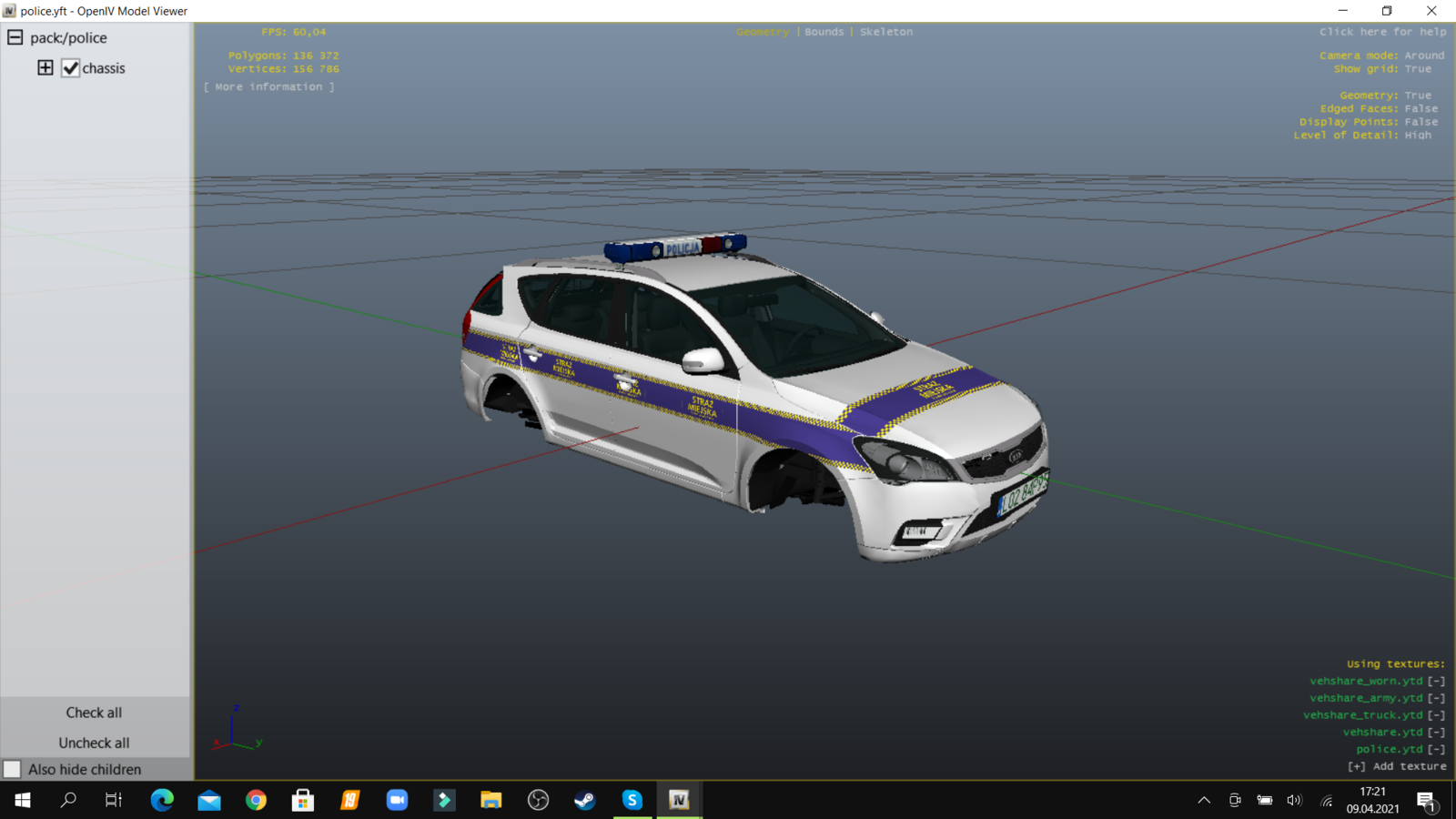
Task: Switch to the Skeleton view tab
Action: pyautogui.click(x=885, y=32)
